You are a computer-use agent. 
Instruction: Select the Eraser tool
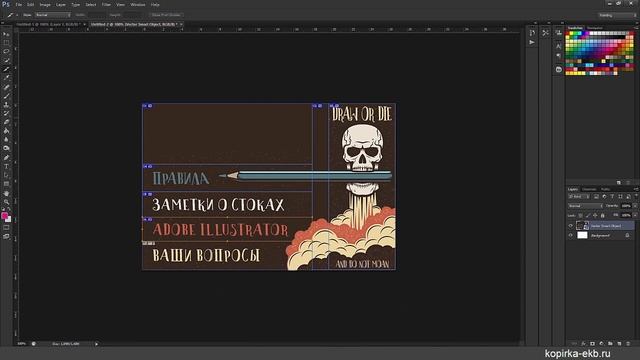tap(6, 122)
